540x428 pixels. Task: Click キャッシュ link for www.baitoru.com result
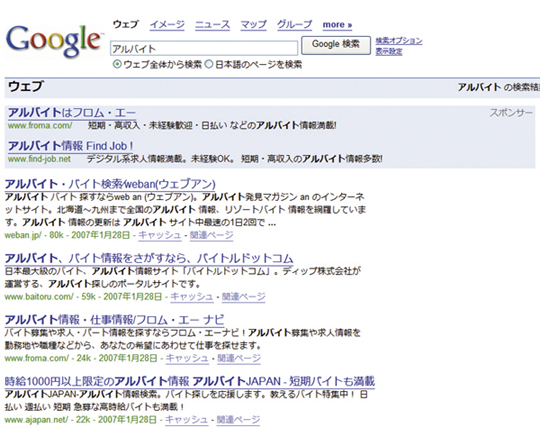(x=192, y=297)
